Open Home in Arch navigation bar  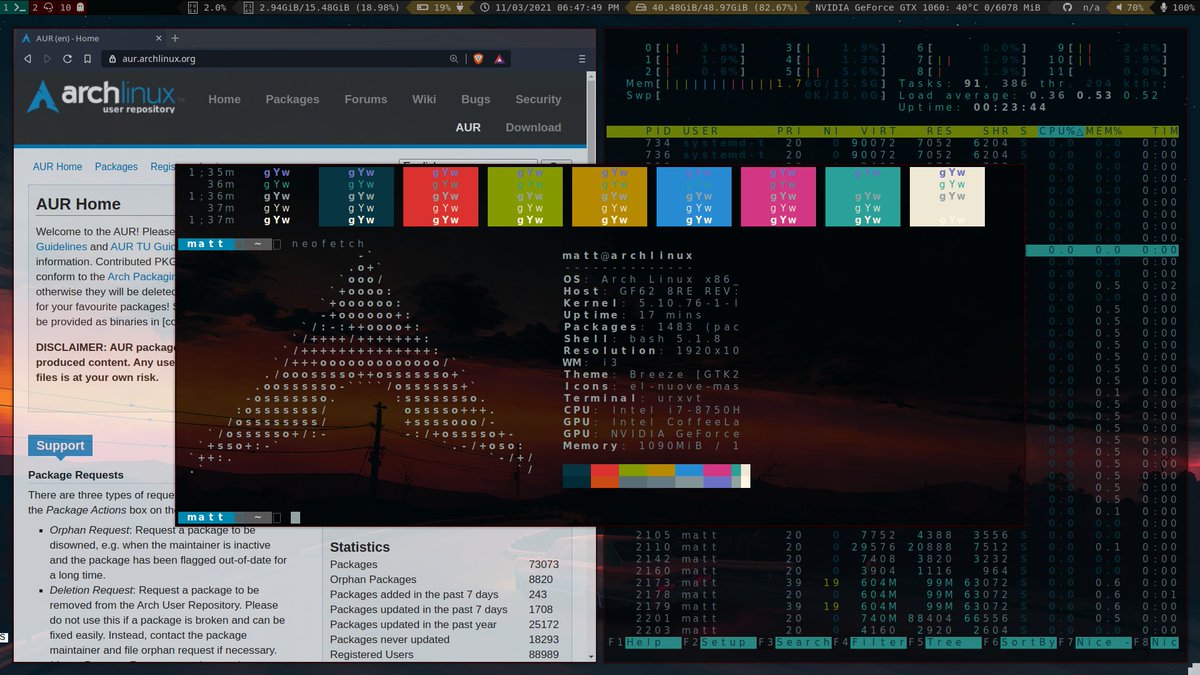click(x=224, y=99)
